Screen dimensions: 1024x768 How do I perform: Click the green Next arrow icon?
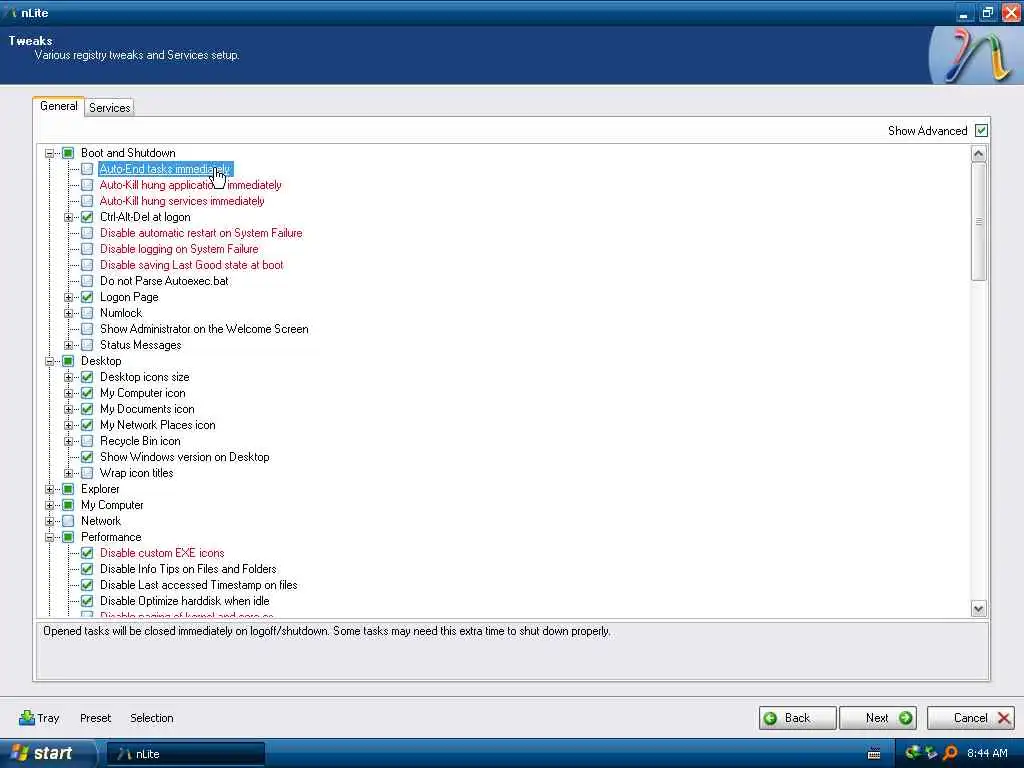[x=905, y=718]
